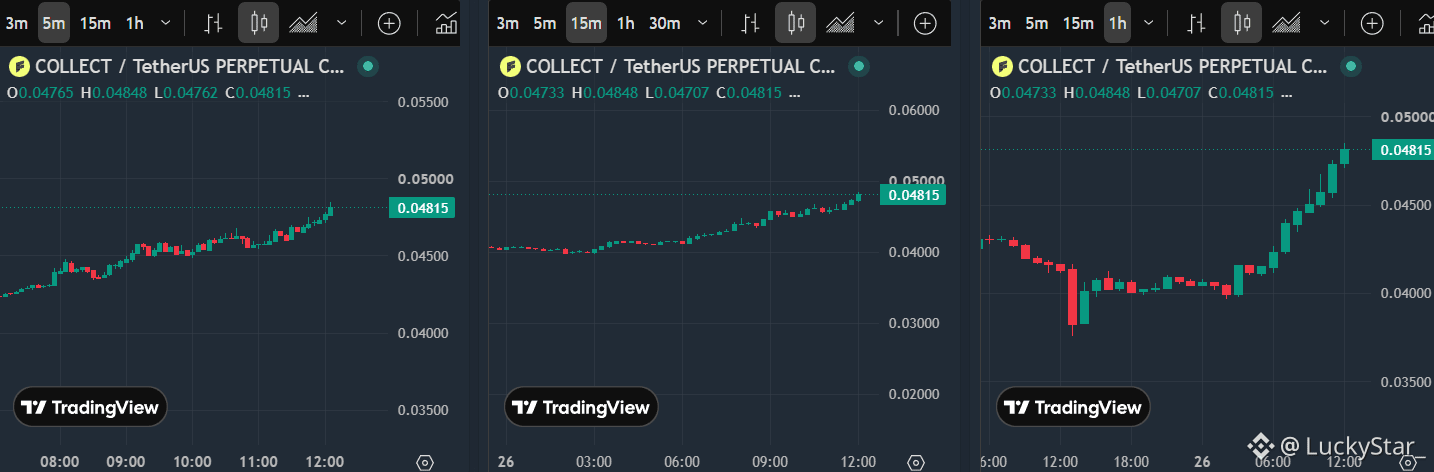The image size is (1434, 472).
Task: Select 5m interval in the 1h chart panel
Action: 1037,23
